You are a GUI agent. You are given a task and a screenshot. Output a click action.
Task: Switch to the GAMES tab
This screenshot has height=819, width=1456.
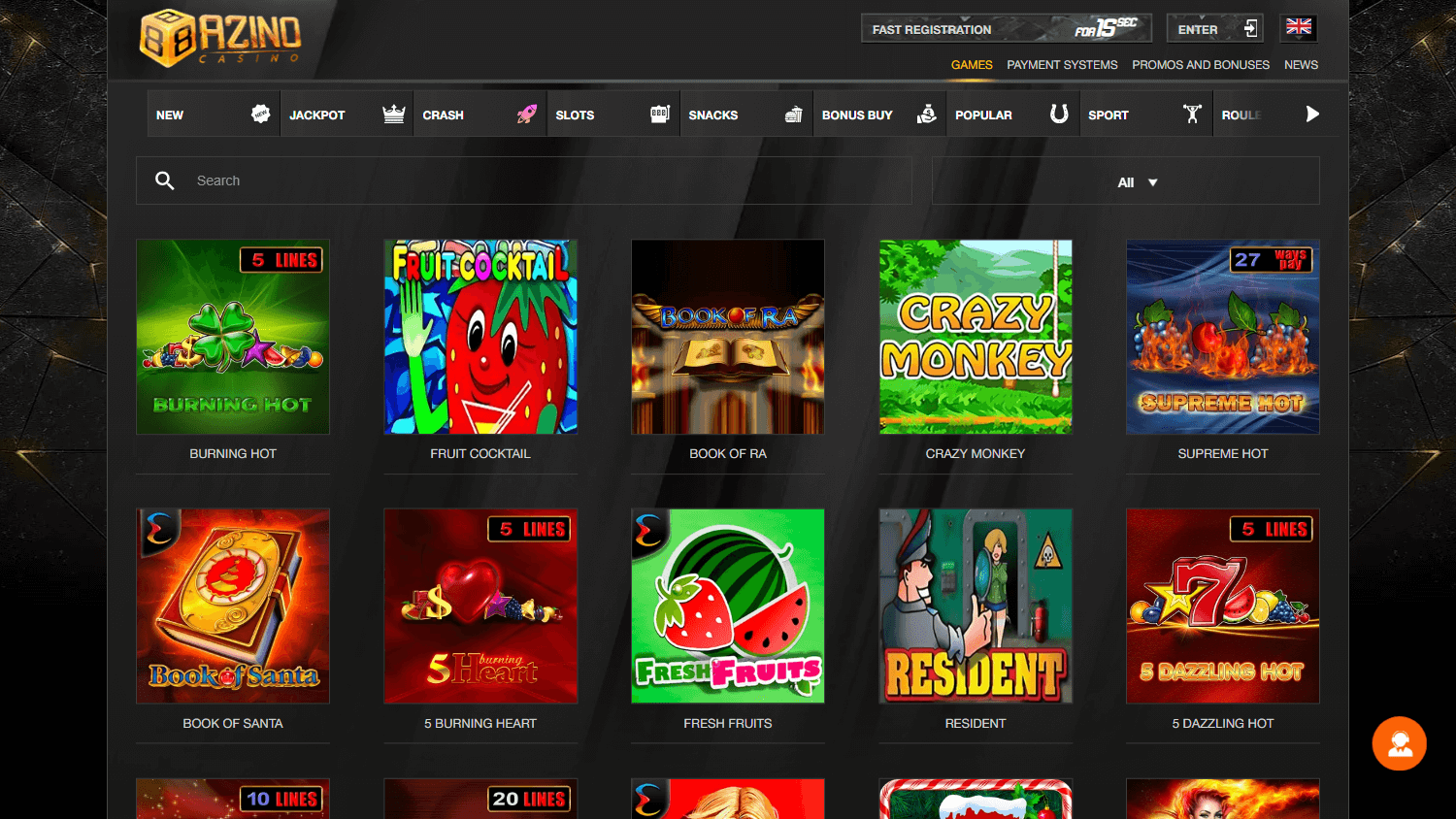click(972, 65)
